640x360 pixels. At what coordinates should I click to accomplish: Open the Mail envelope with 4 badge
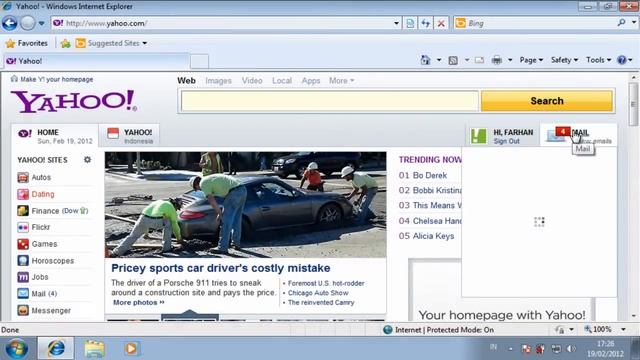(558, 134)
